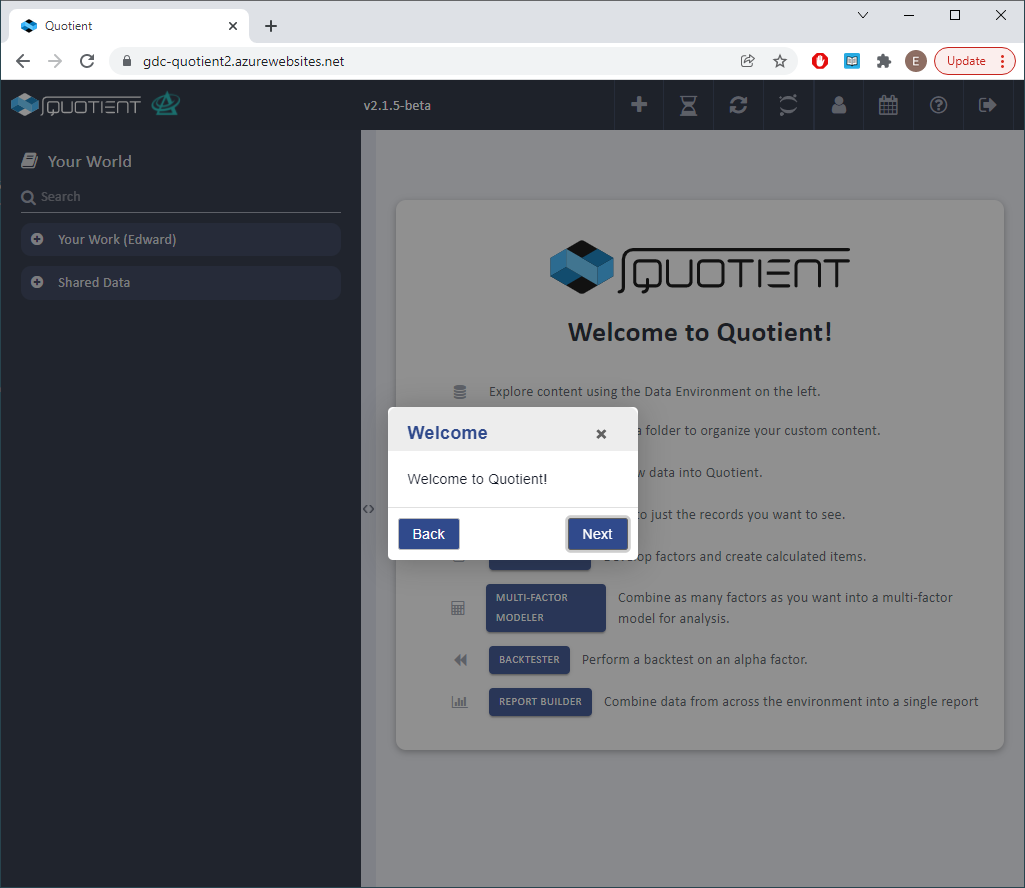The height and width of the screenshot is (888, 1025).
Task: Click the Your World book icon
Action: 29,161
